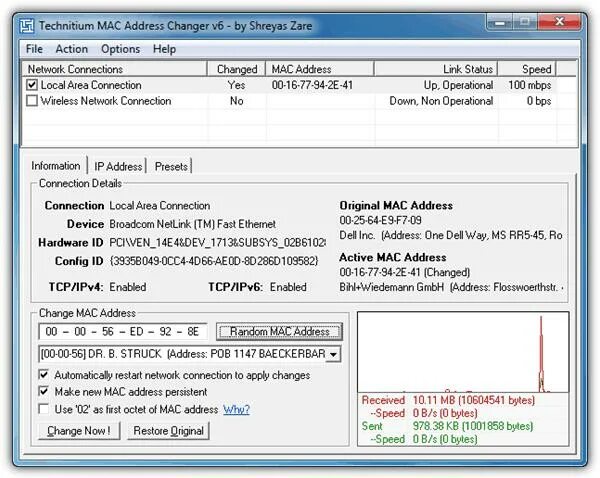The height and width of the screenshot is (478, 600).
Task: Open the Action menu
Action: 72,49
